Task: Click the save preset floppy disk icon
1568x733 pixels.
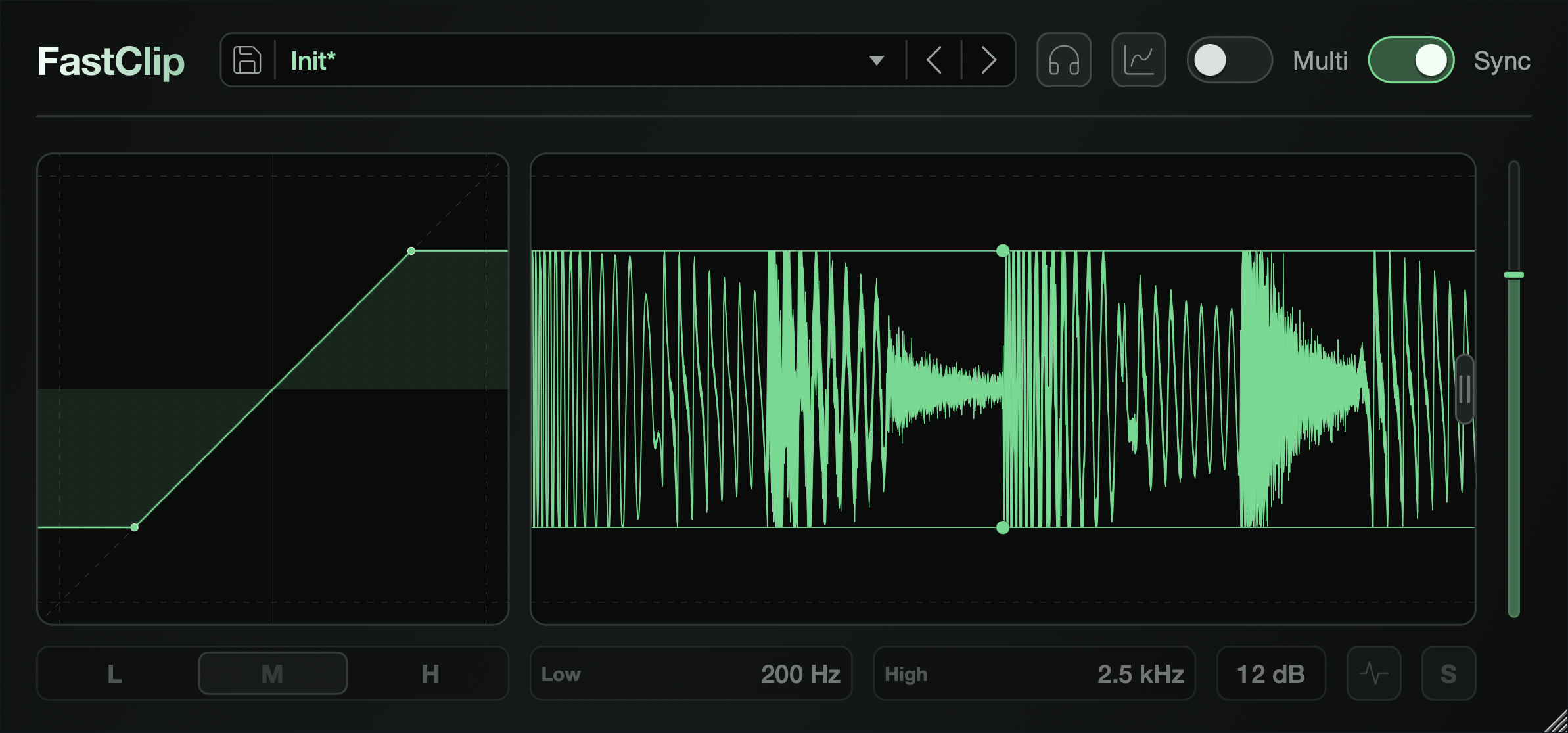Action: click(x=247, y=60)
